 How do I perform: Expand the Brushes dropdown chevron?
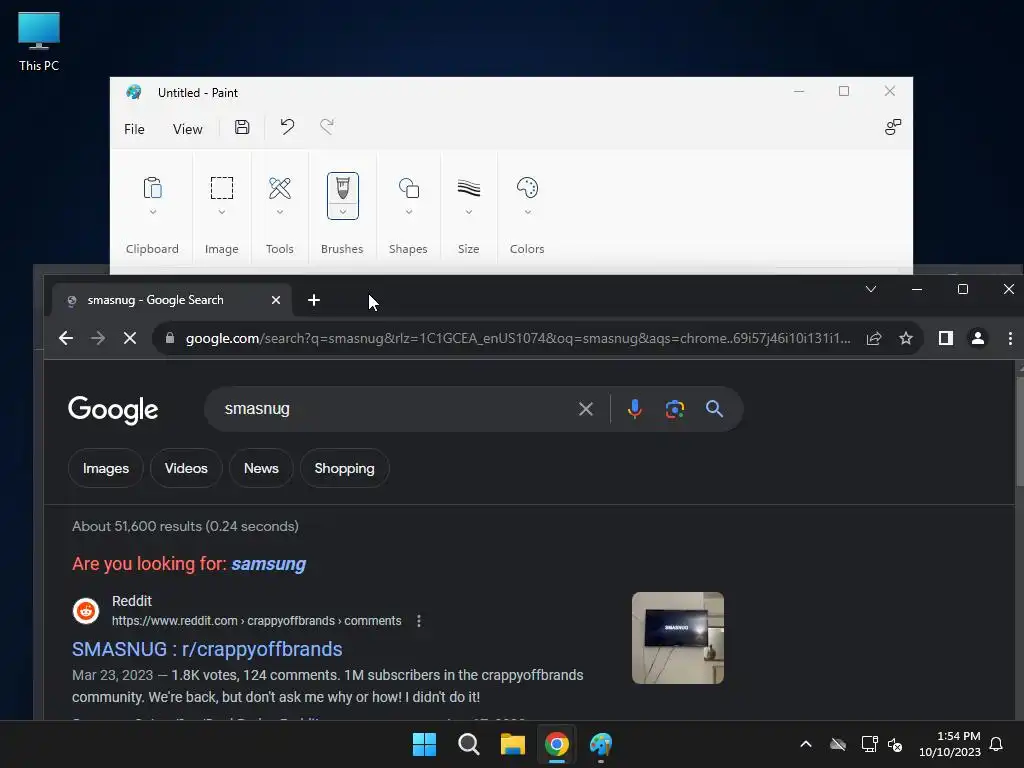point(343,212)
